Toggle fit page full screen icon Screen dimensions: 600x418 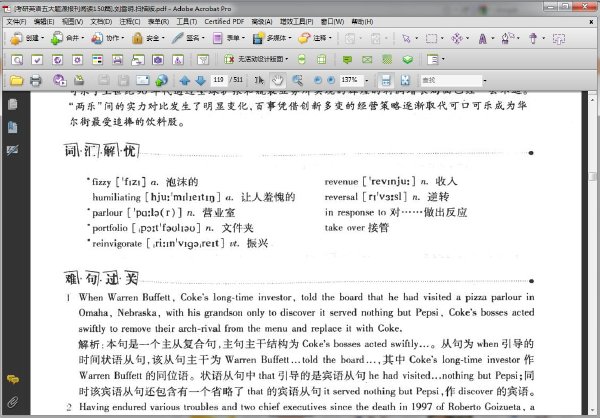tap(405, 80)
